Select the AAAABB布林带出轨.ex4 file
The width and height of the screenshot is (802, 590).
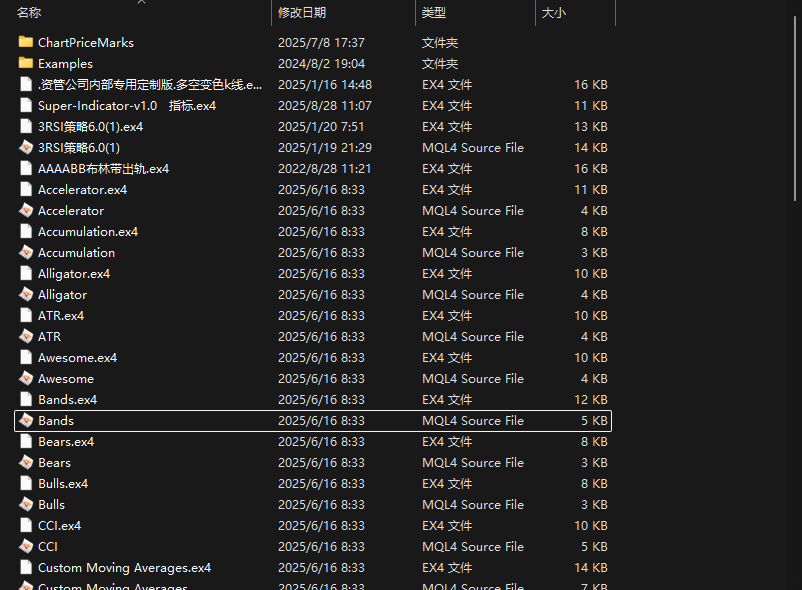(103, 168)
